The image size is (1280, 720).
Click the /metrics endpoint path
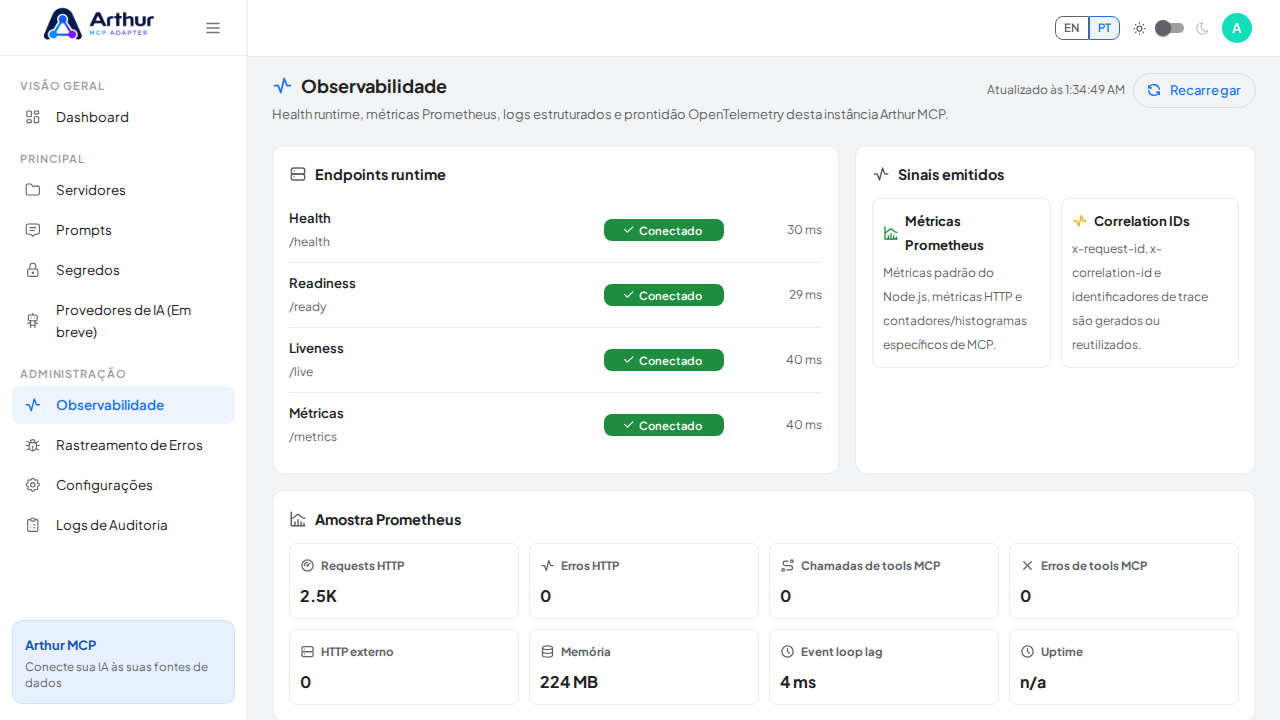pyautogui.click(x=313, y=437)
